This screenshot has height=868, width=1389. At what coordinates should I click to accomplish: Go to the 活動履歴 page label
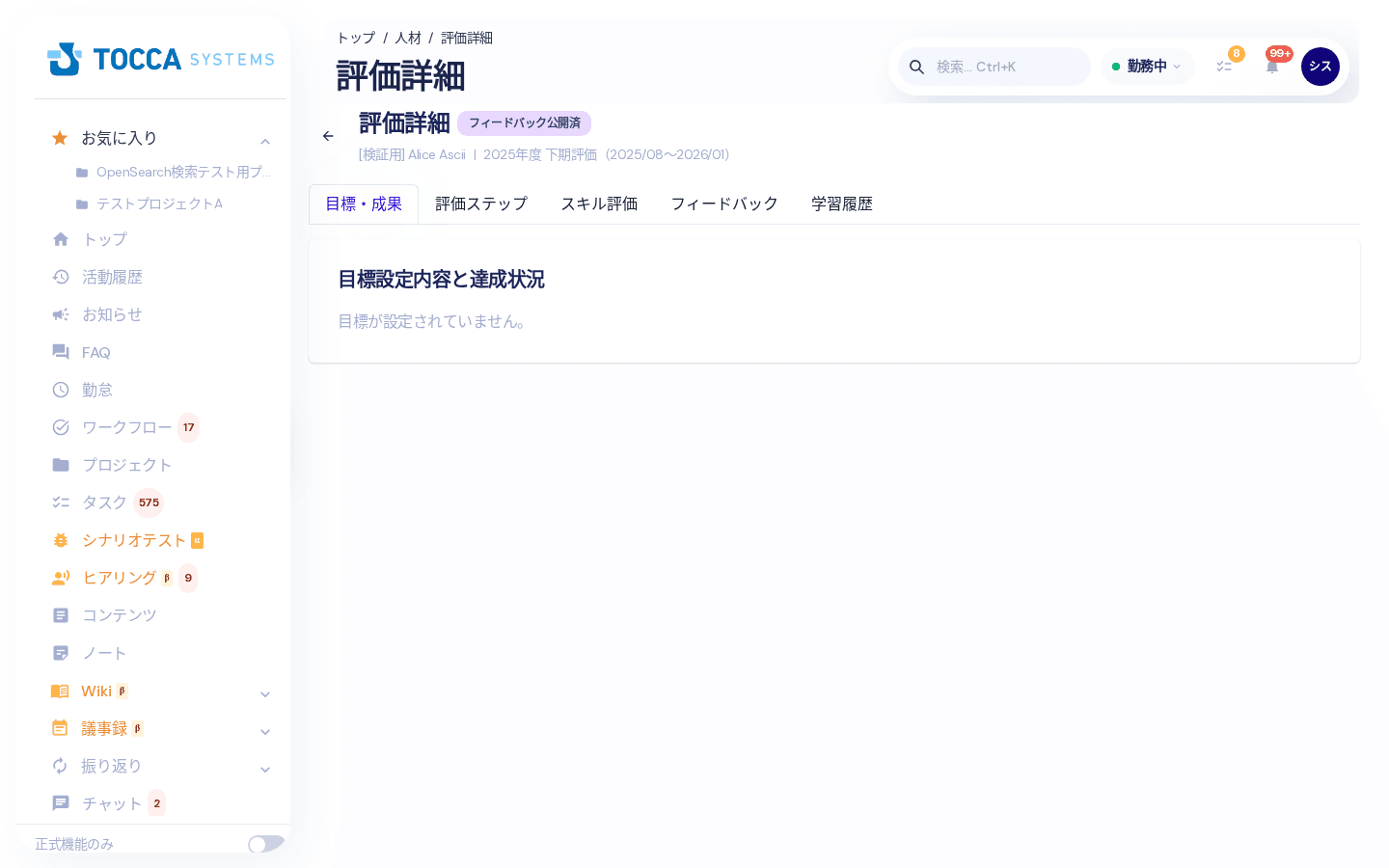pos(112,277)
